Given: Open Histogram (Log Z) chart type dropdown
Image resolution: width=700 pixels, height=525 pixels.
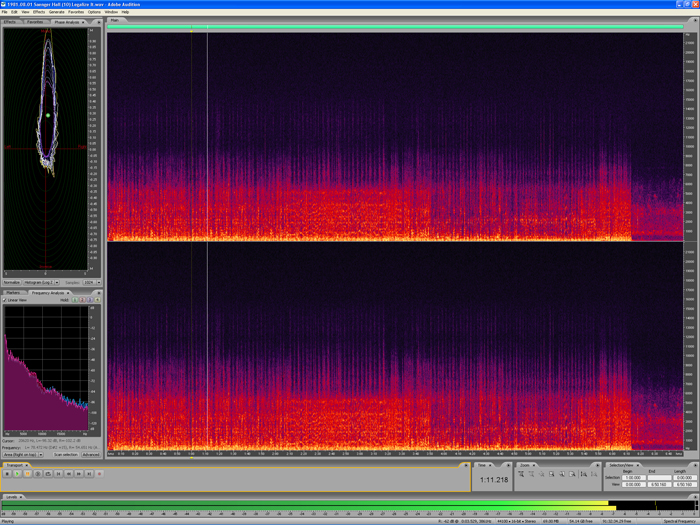Looking at the screenshot, I should click(x=42, y=283).
